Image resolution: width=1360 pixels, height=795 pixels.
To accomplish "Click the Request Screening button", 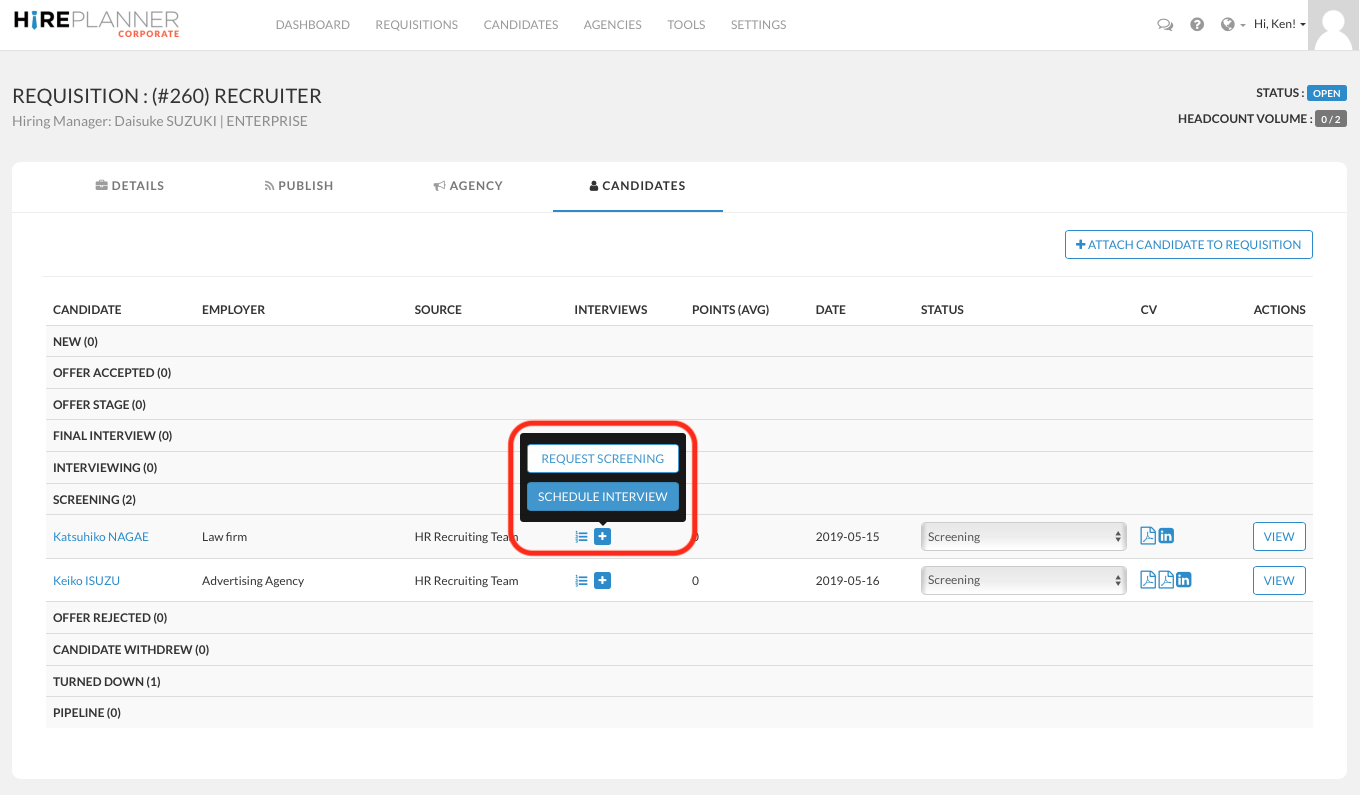I will pos(602,459).
